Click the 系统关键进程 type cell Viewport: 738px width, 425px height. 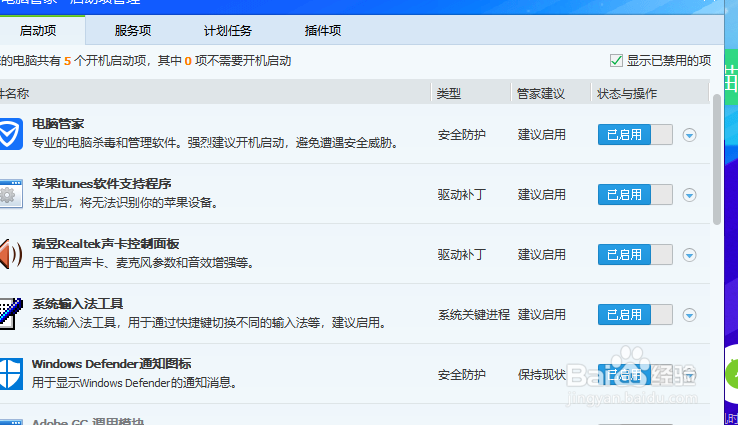coord(474,314)
